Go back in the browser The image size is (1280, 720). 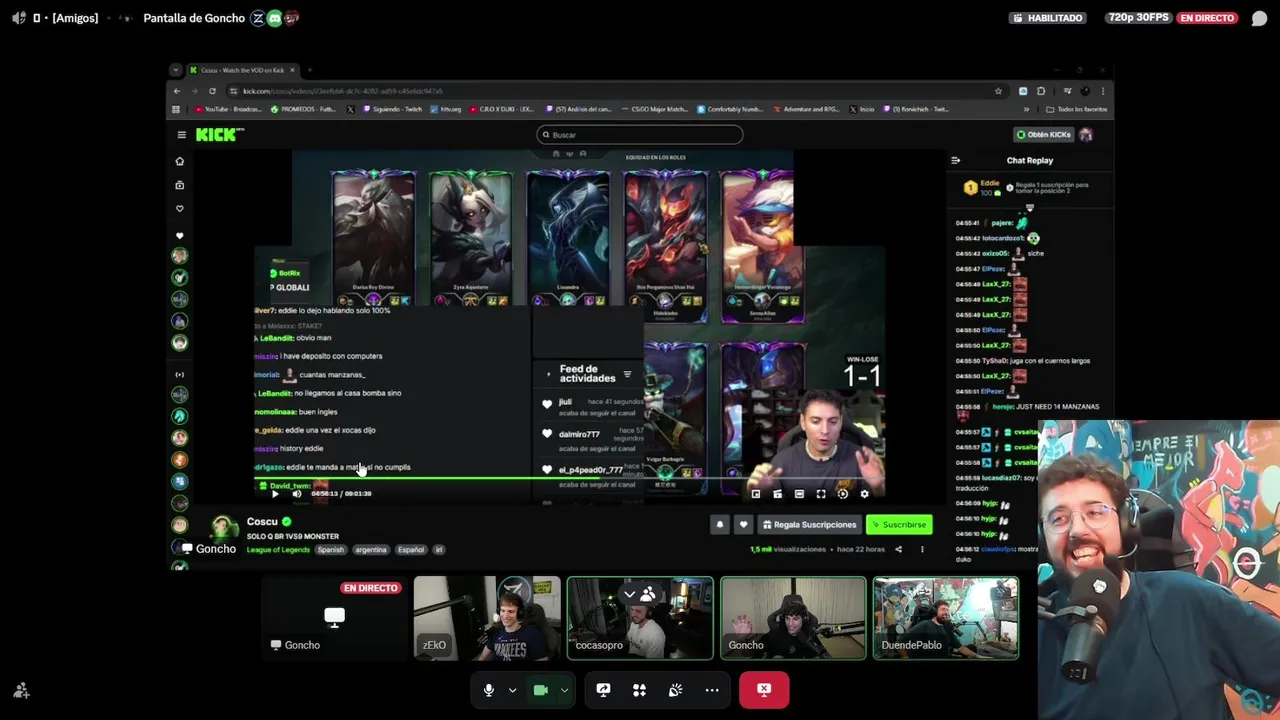point(177,91)
